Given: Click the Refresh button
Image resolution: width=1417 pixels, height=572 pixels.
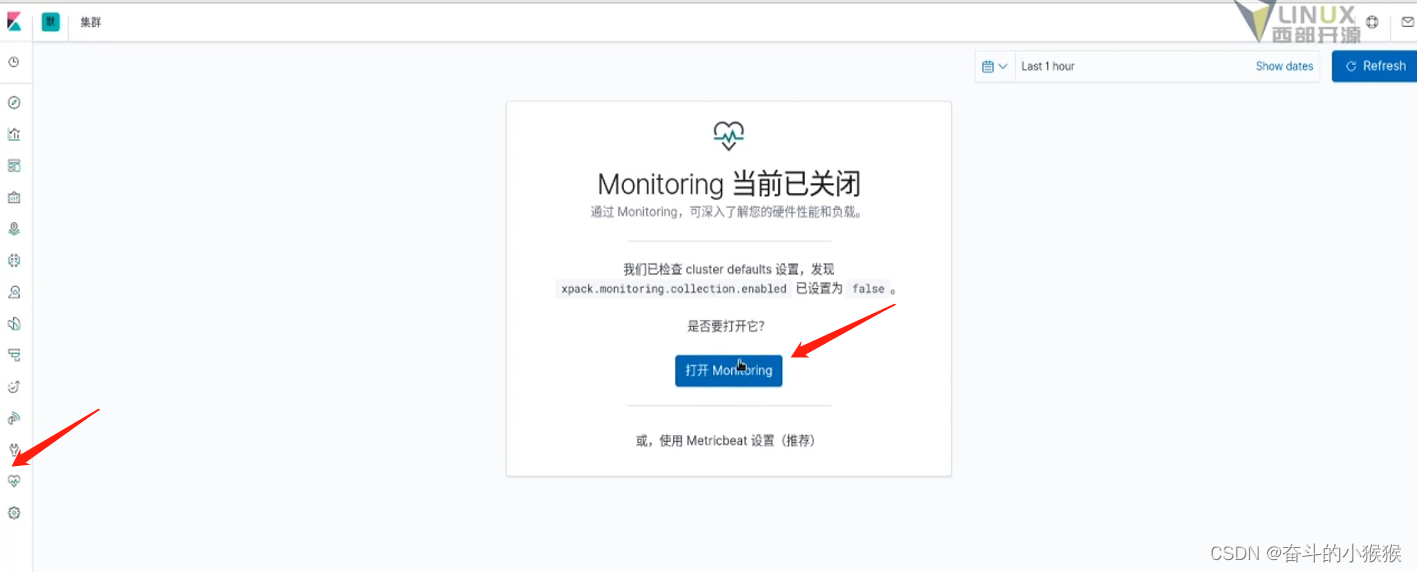Looking at the screenshot, I should (1375, 66).
